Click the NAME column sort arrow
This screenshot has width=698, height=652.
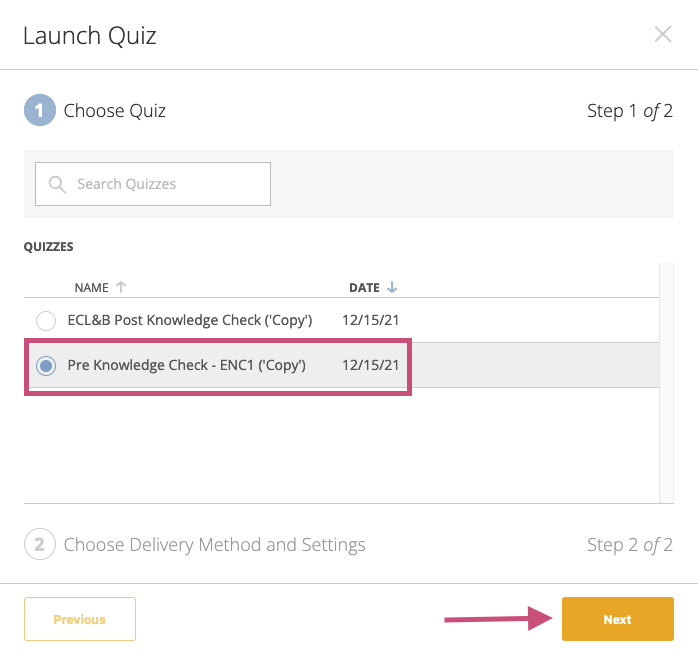(x=121, y=287)
